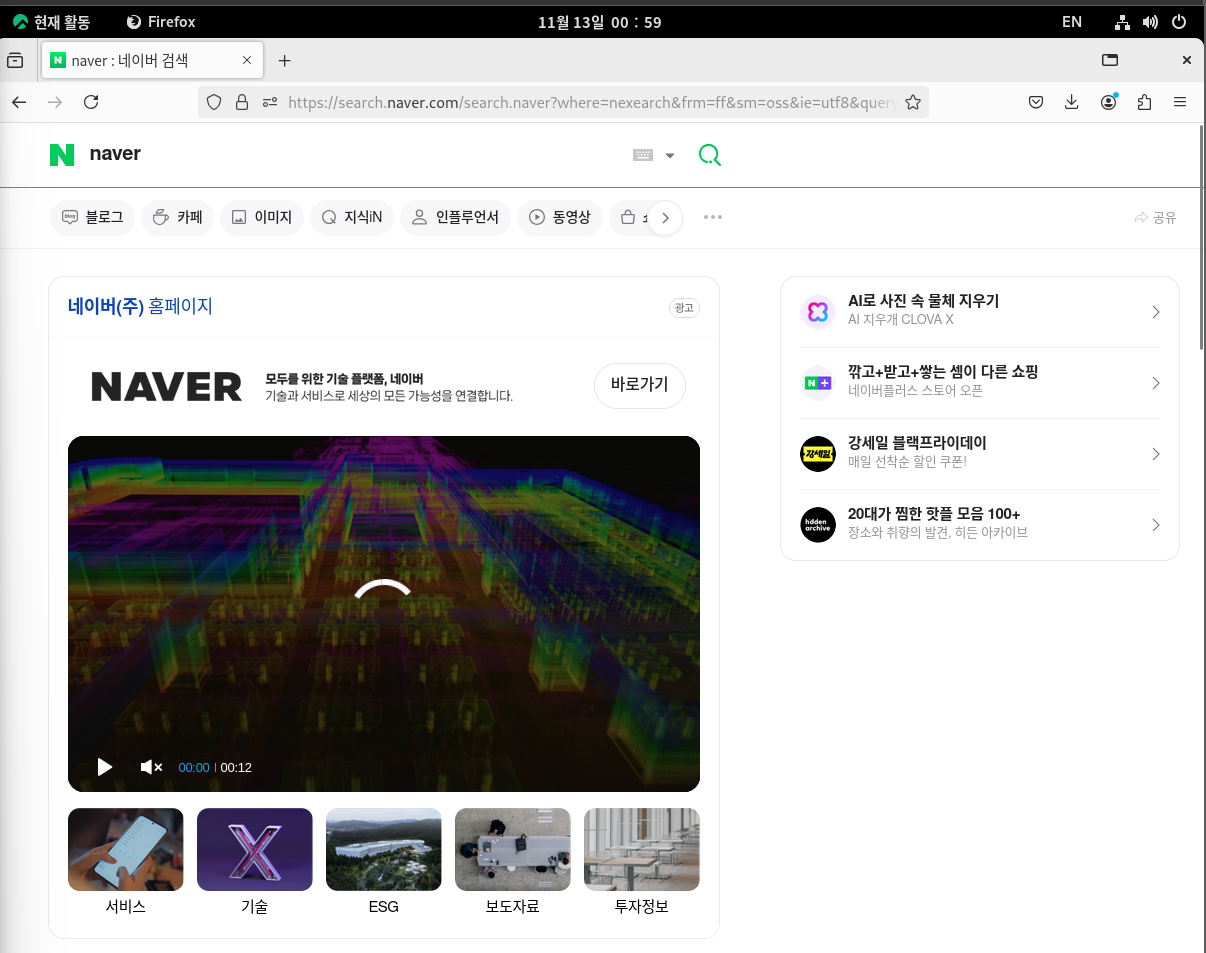Viewport: 1206px width, 953px height.
Task: Open the Firefox extensions puzzle icon
Action: 1145,102
